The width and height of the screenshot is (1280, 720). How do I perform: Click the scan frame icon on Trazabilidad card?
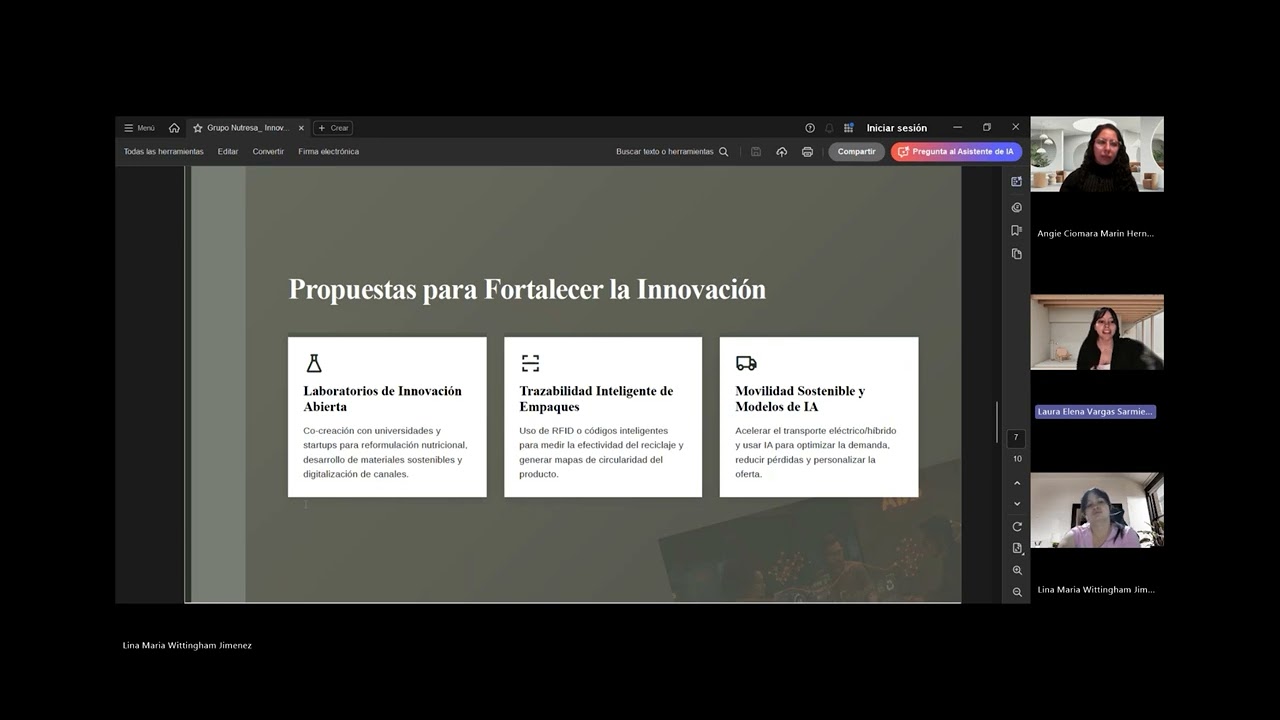tap(530, 363)
